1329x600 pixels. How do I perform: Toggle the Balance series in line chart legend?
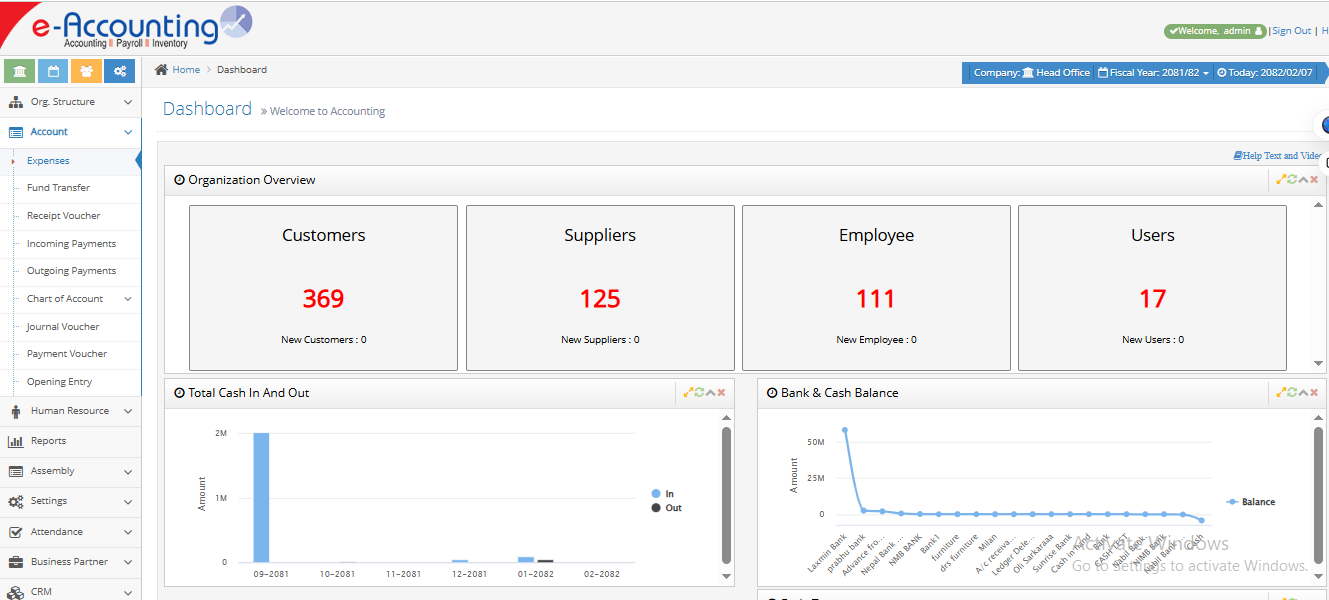[1251, 502]
